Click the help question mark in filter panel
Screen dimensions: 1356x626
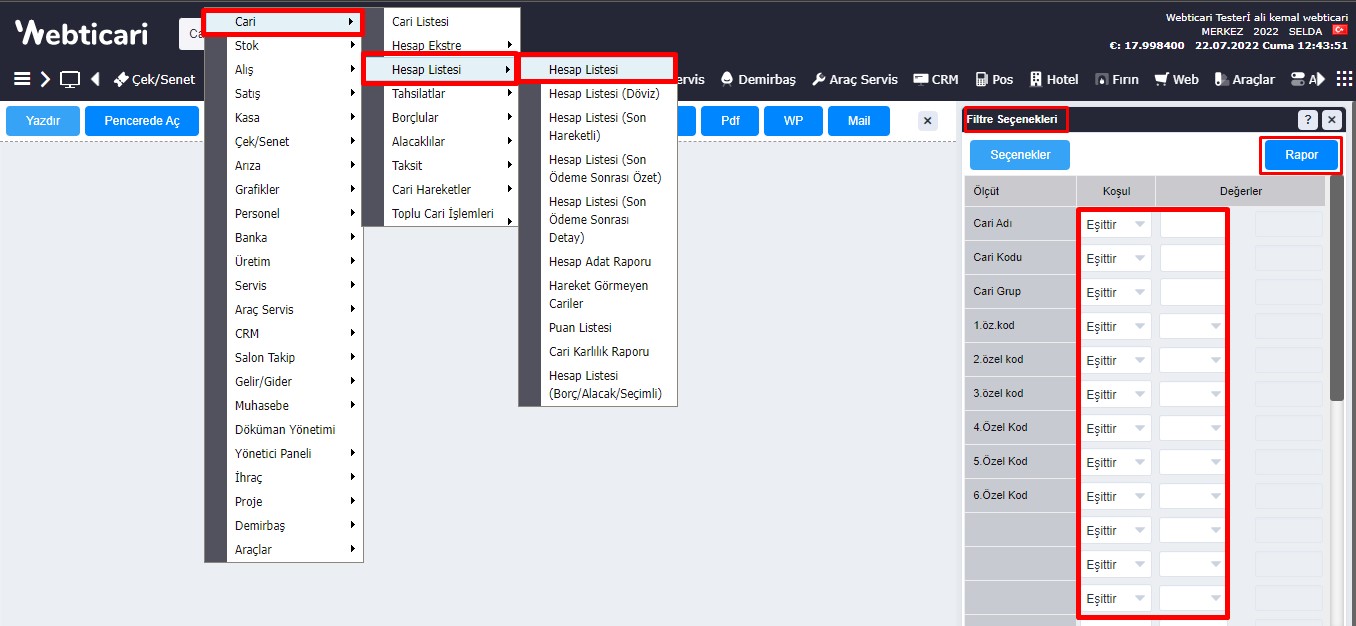click(x=1308, y=120)
